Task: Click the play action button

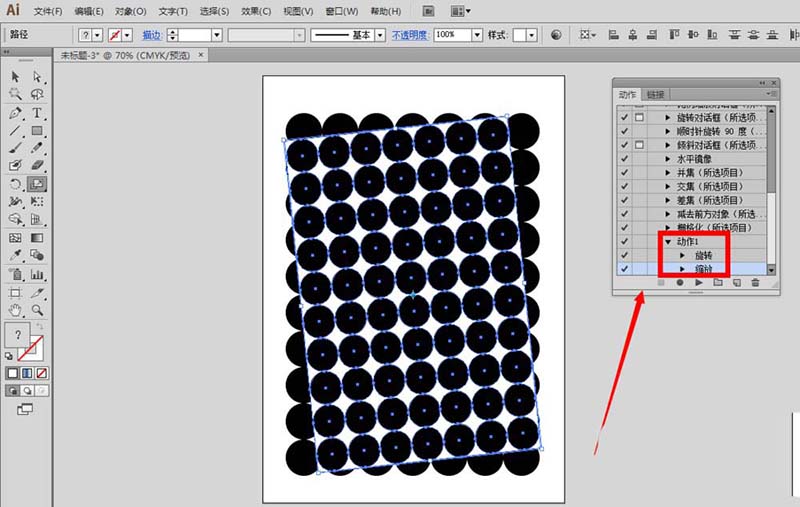Action: 698,283
